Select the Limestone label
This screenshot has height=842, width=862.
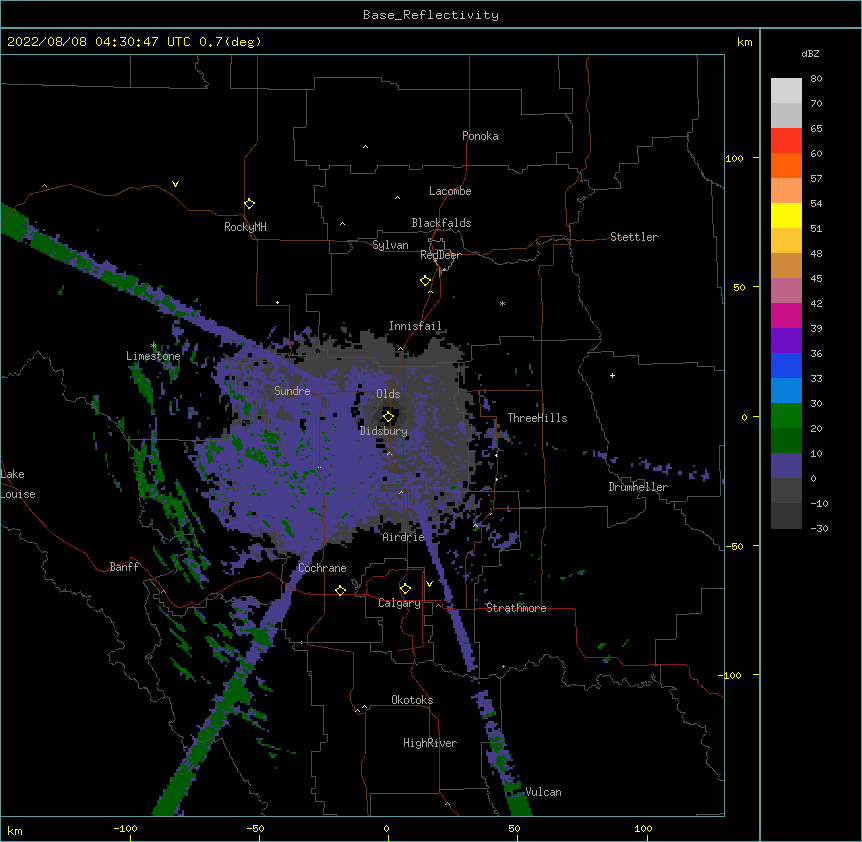tap(153, 356)
